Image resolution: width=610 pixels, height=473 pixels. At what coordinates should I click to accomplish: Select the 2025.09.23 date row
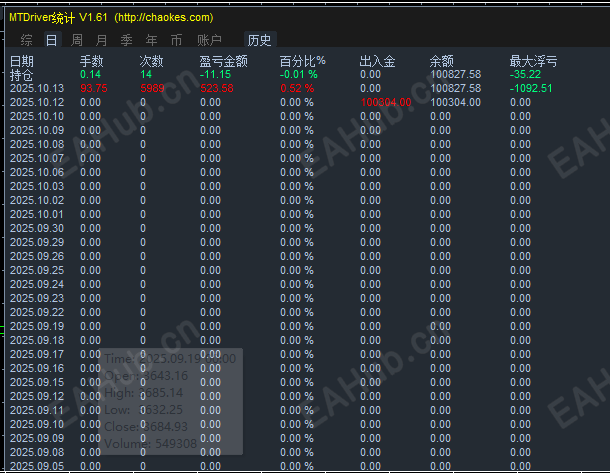tap(37, 298)
